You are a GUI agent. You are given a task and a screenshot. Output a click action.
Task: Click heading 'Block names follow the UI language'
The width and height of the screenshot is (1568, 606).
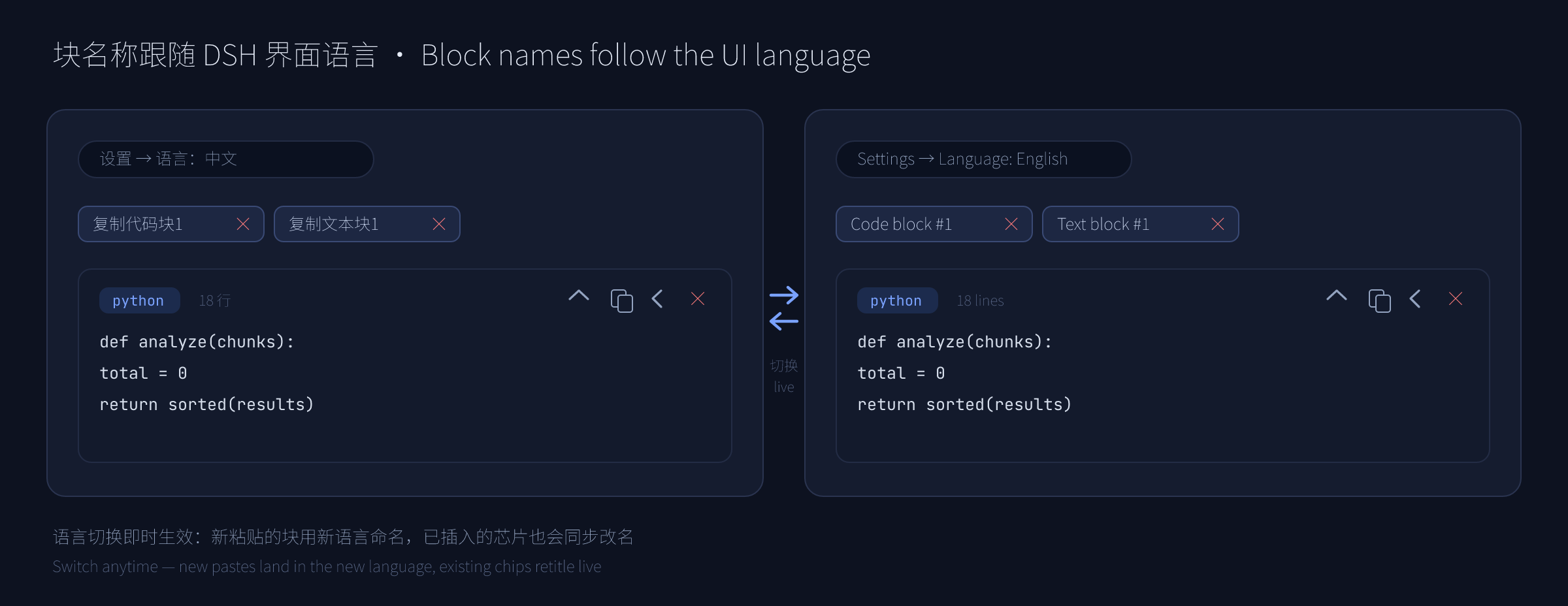click(x=645, y=56)
